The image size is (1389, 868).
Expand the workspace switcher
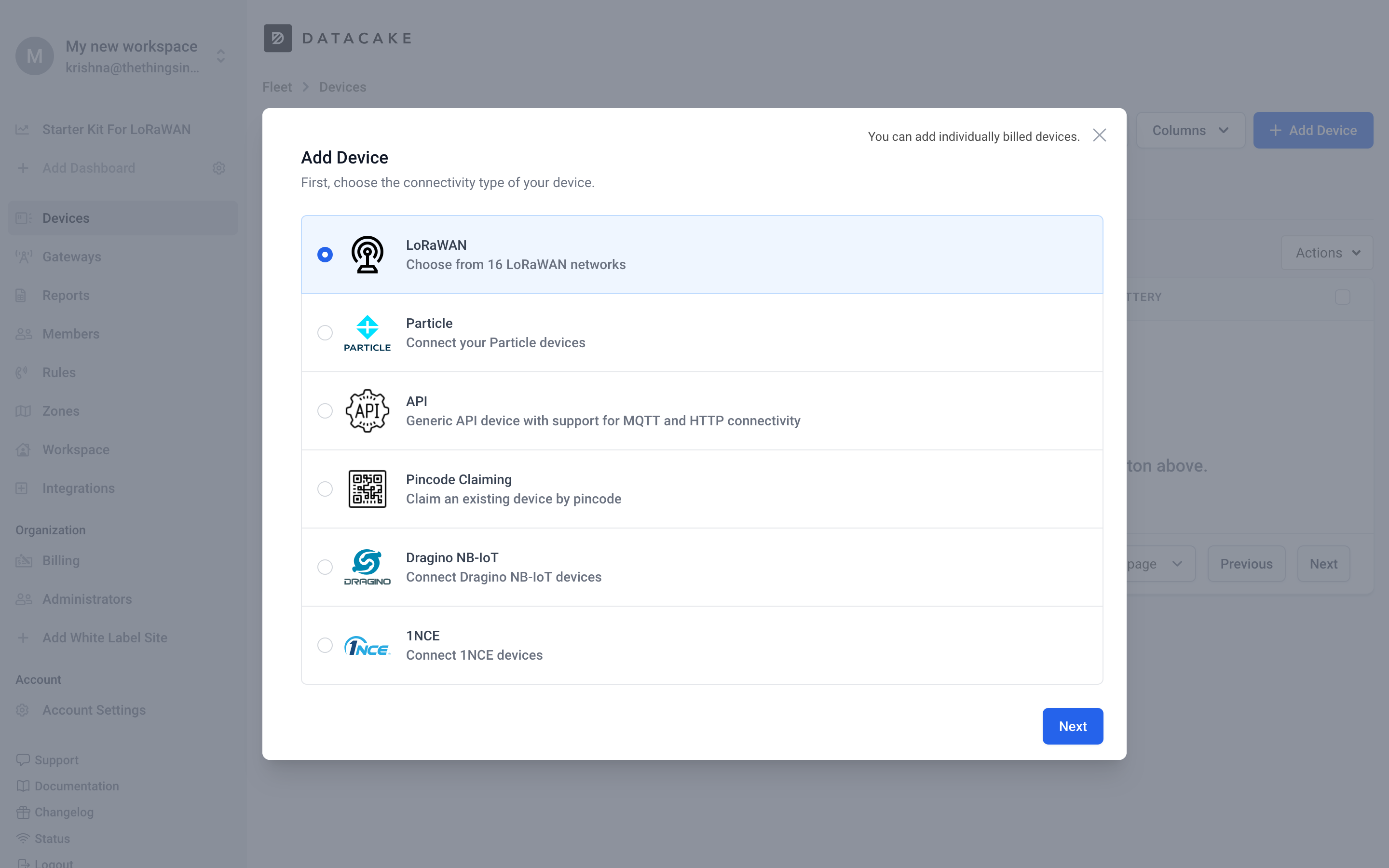point(221,56)
